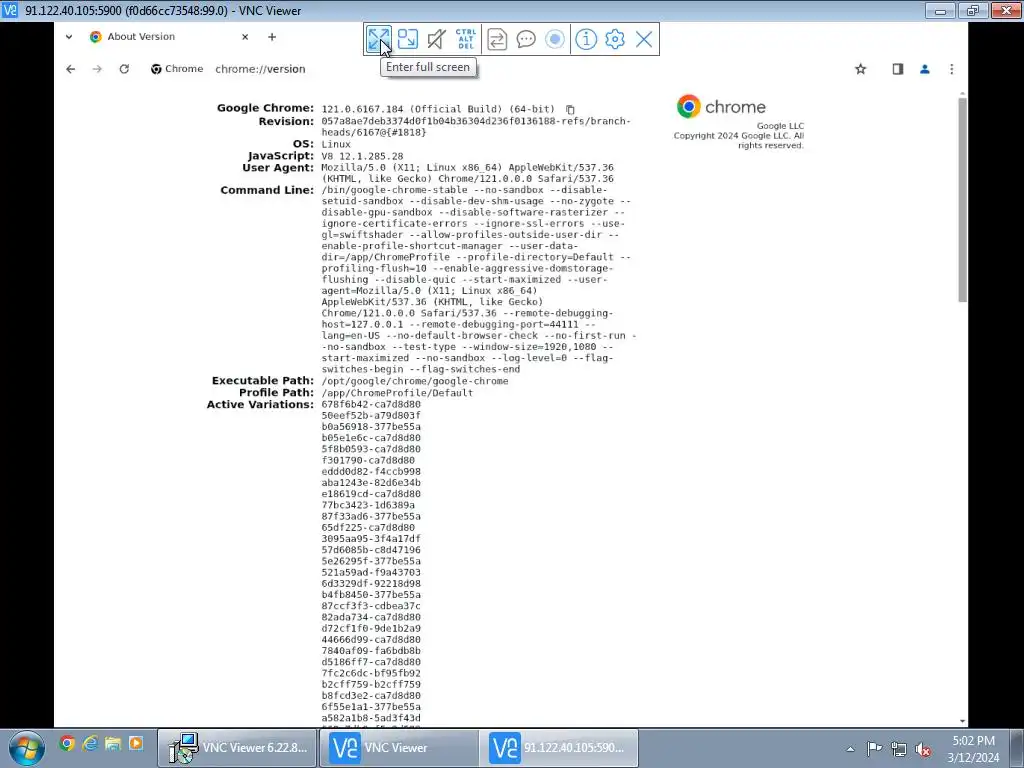Open Chrome's three-dot menu
Image resolution: width=1024 pixels, height=768 pixels.
(x=952, y=69)
